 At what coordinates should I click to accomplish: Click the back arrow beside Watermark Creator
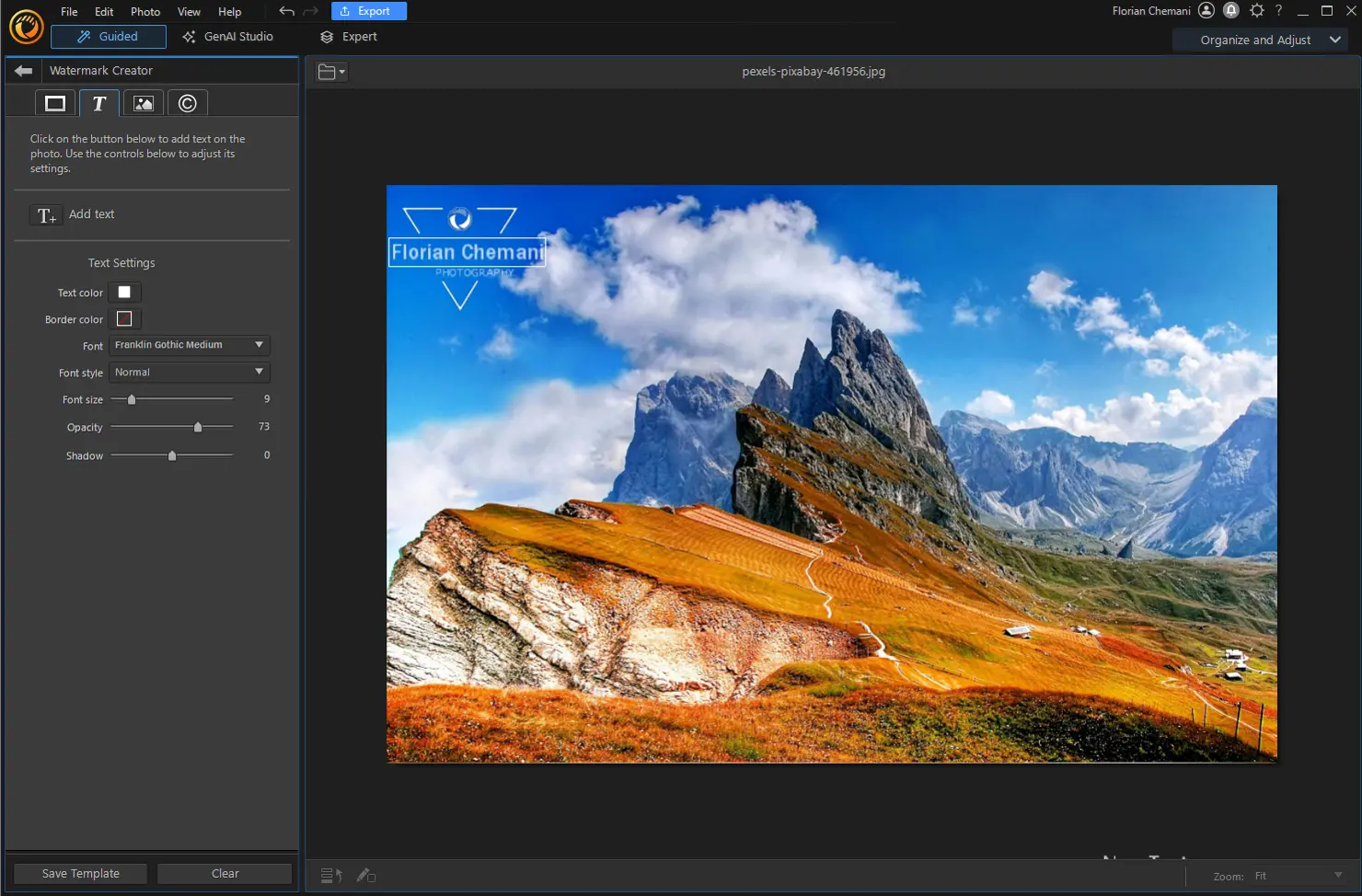pos(22,70)
